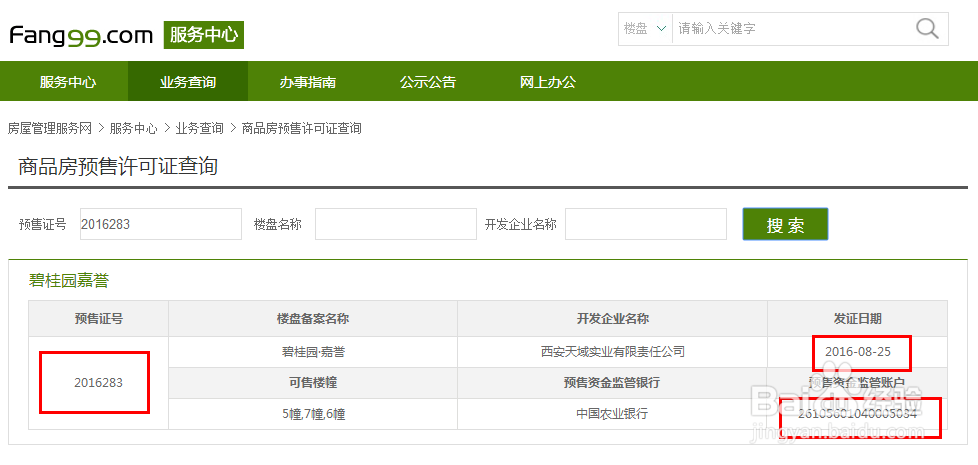Viewport: 978px width, 465px height.
Task: Click the green 服务中心 badge
Action: coord(203,35)
